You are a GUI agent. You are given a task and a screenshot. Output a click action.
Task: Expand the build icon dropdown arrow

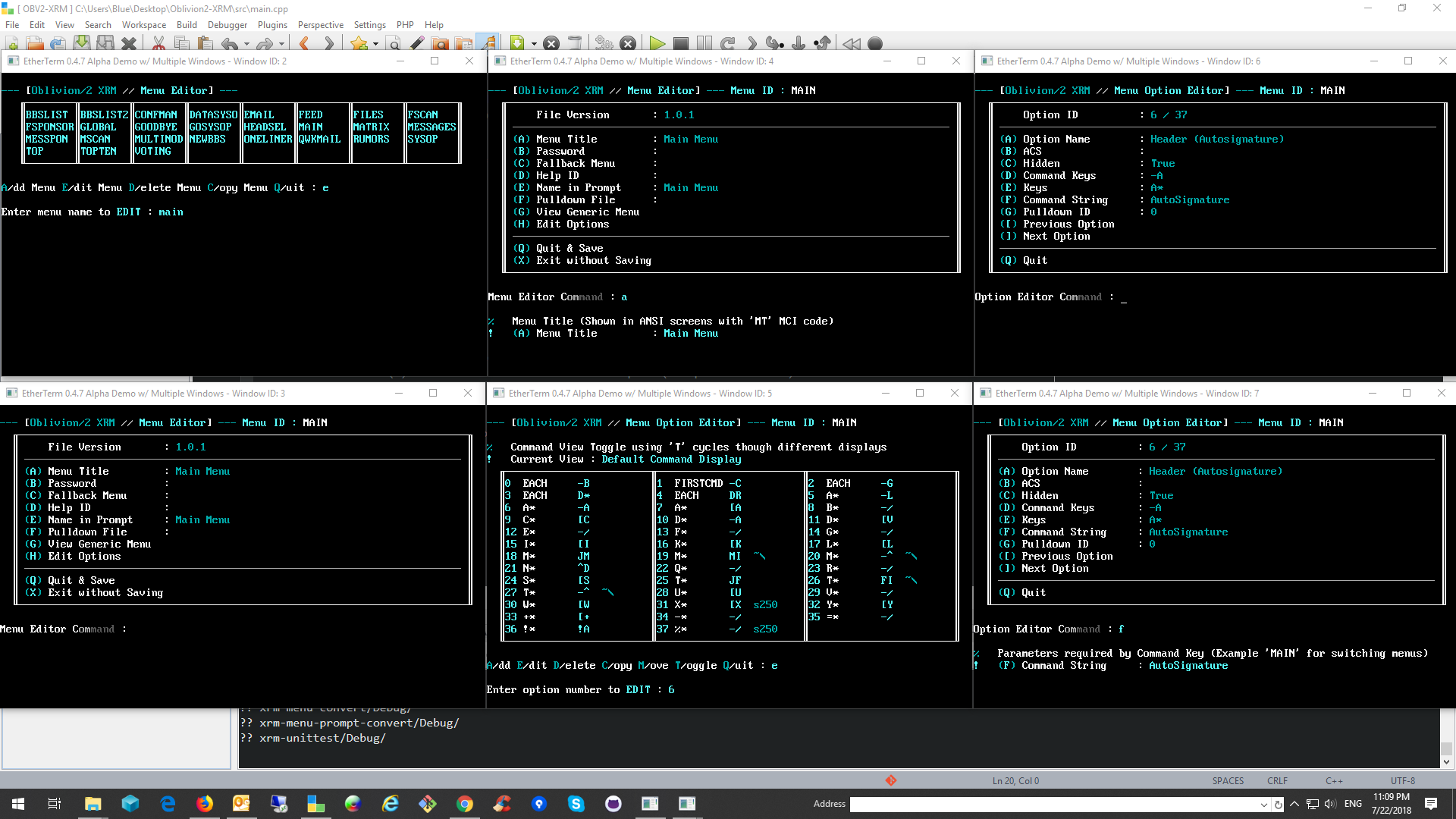(534, 44)
